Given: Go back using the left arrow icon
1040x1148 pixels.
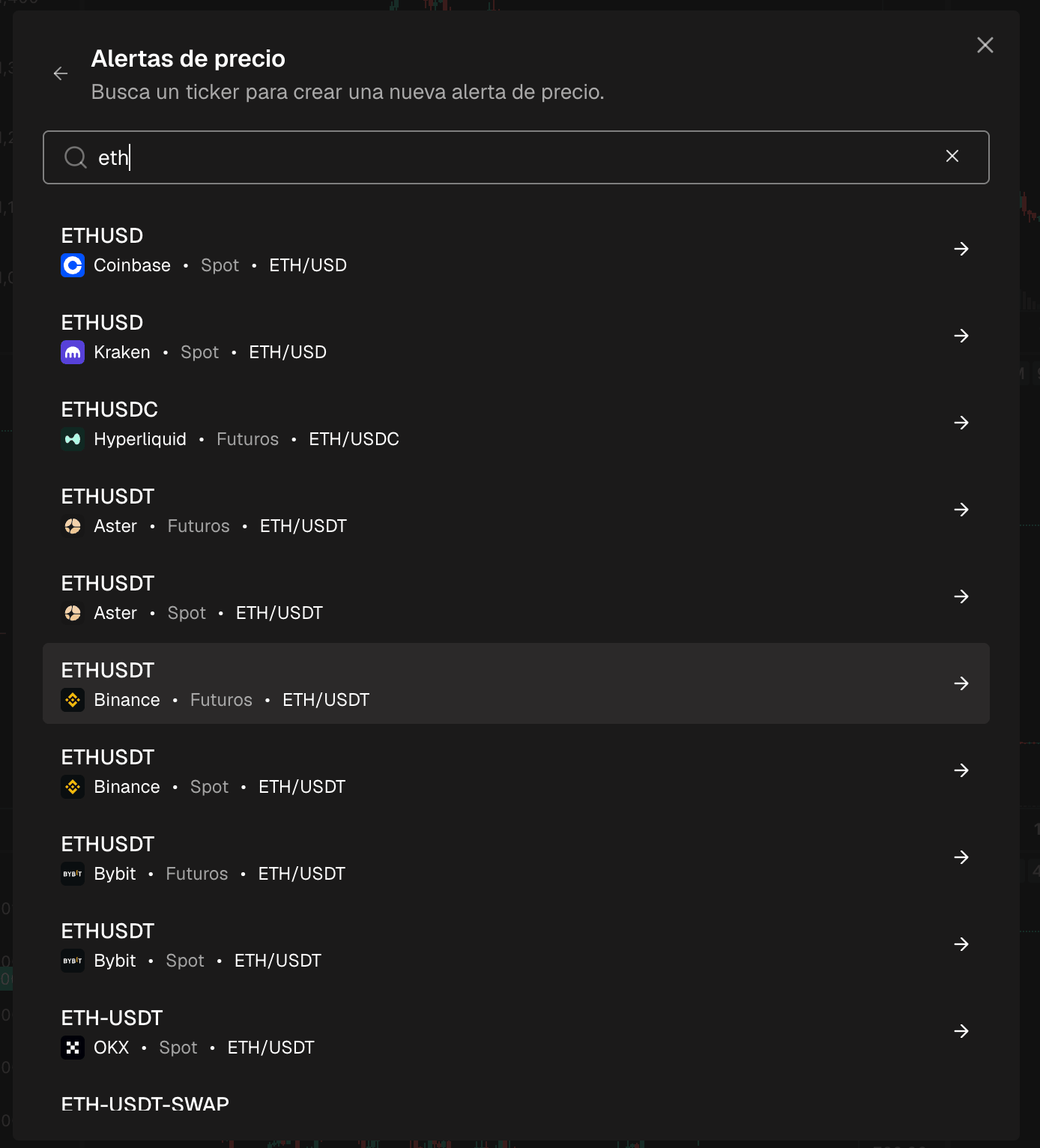Looking at the screenshot, I should coord(61,73).
